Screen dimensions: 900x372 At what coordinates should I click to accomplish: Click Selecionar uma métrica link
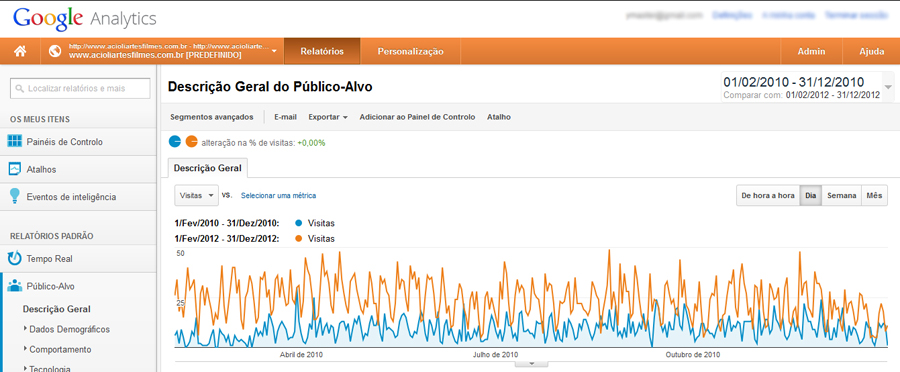pyautogui.click(x=278, y=196)
